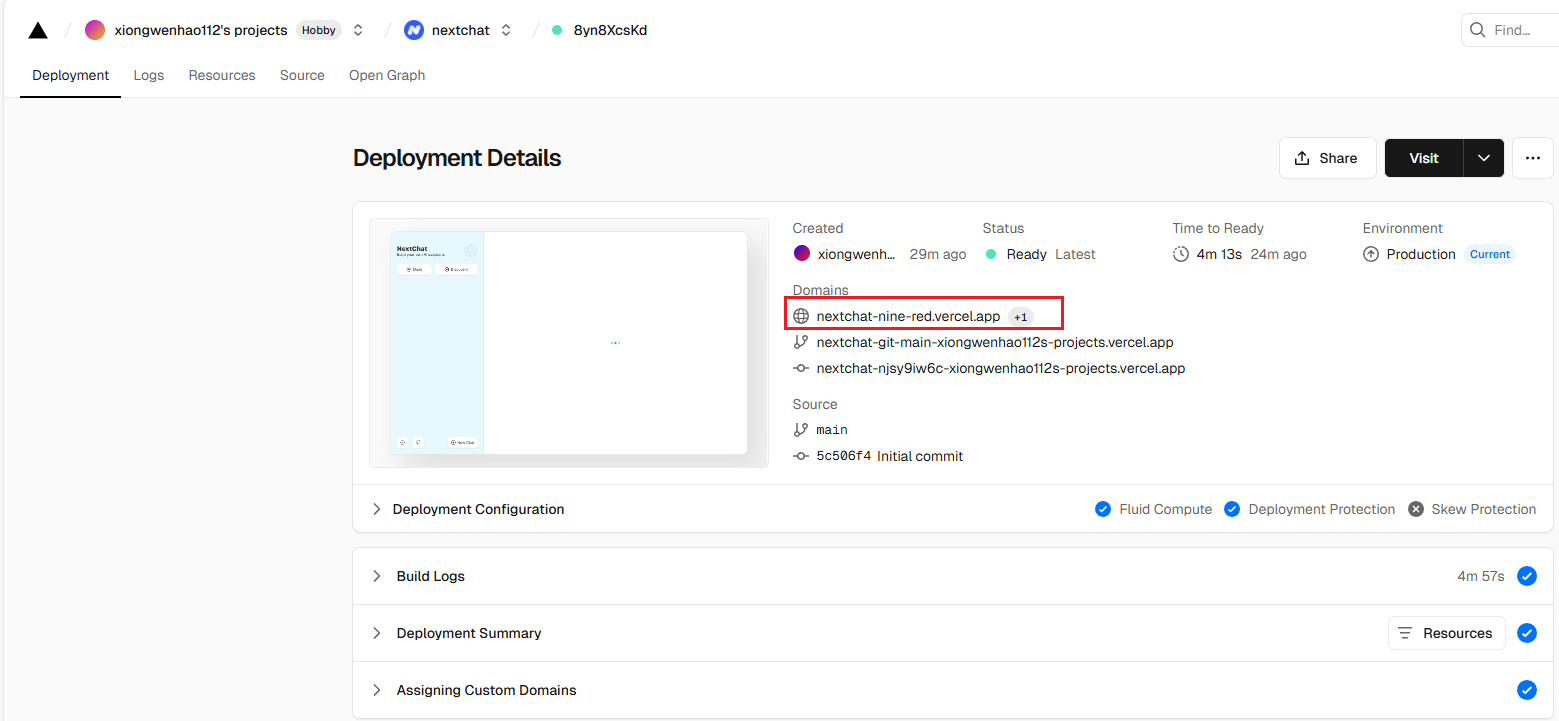Click the Skew Protection disabled icon
This screenshot has height=721, width=1559.
1416,509
